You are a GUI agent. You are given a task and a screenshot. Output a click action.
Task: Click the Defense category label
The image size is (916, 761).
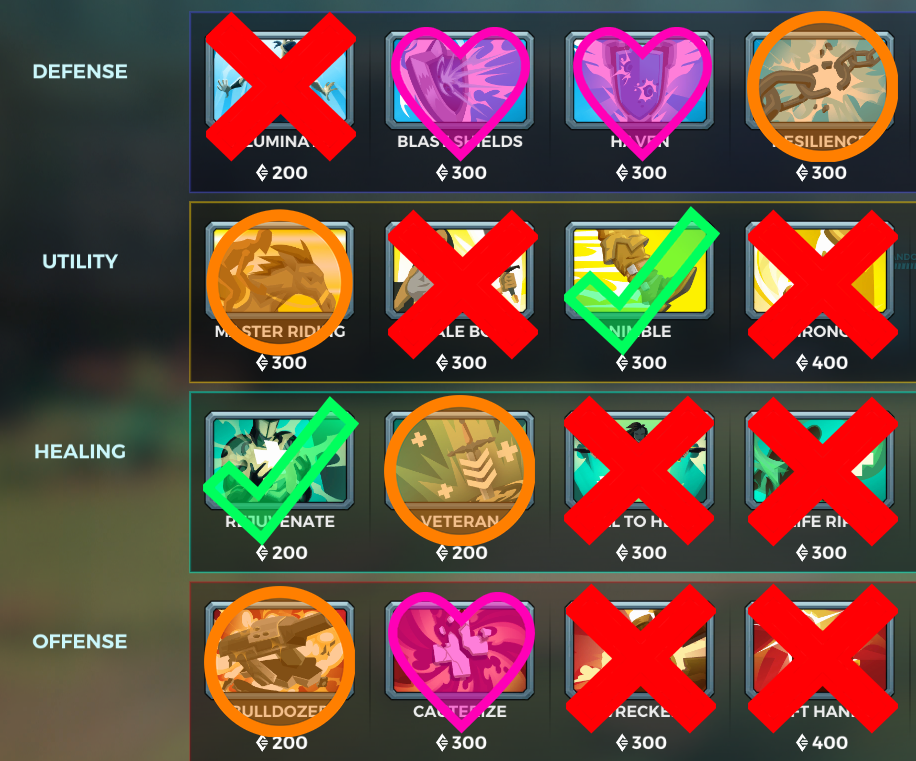pyautogui.click(x=80, y=71)
